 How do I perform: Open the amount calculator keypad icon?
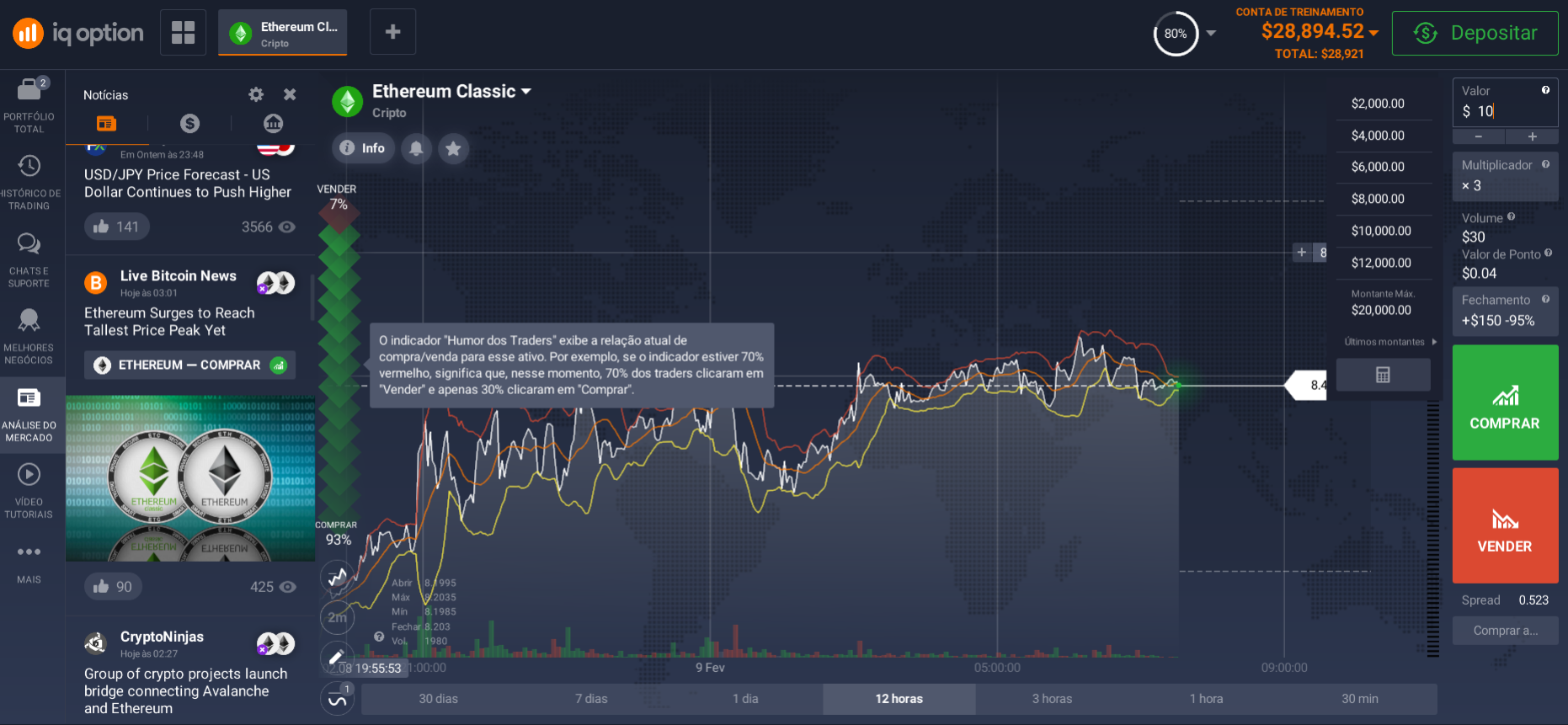click(1383, 375)
